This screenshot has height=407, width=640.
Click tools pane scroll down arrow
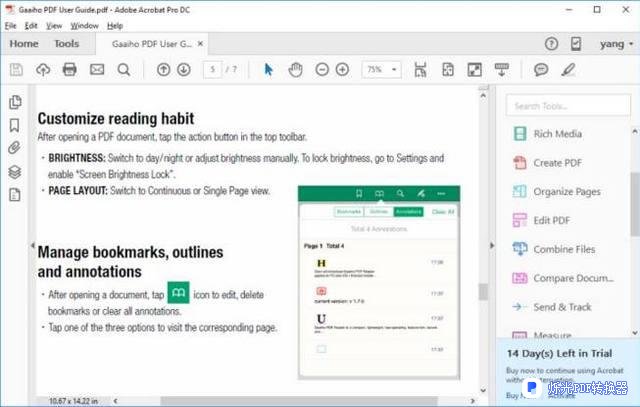point(635,333)
